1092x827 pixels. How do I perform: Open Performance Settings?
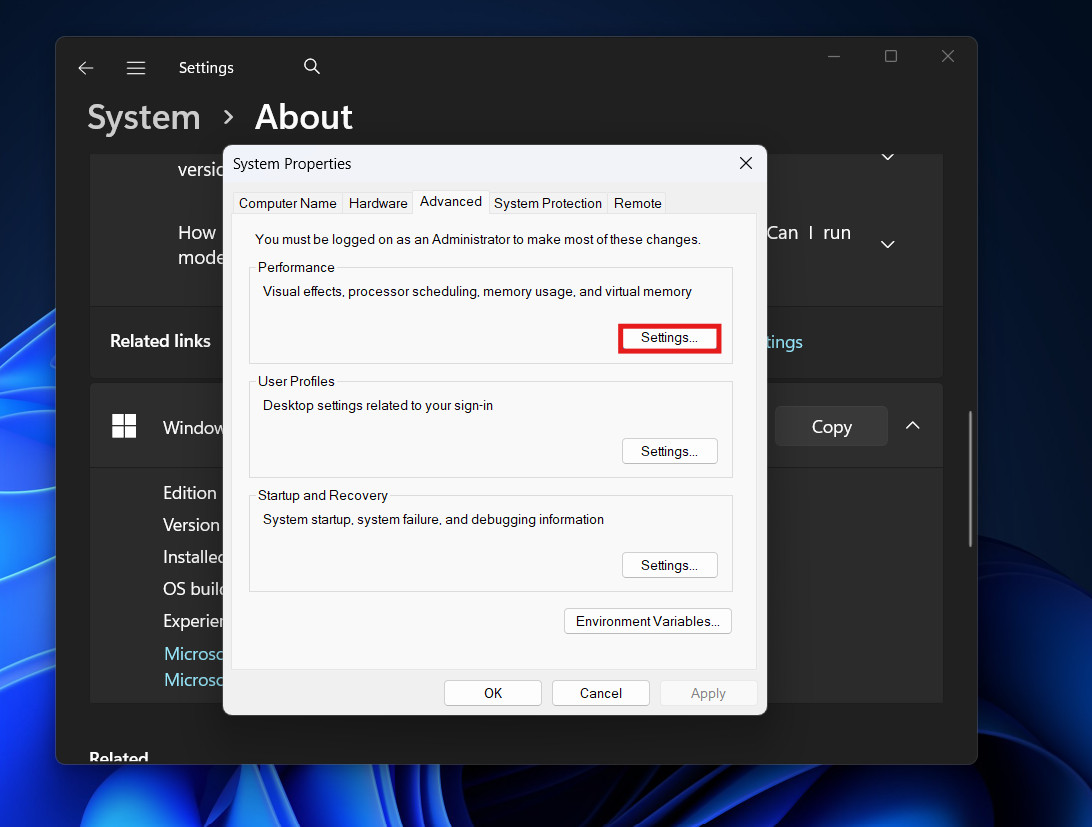tap(669, 338)
